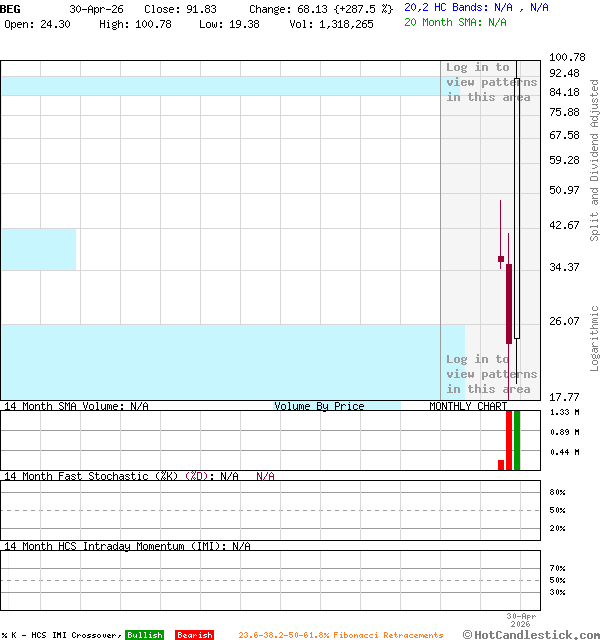The width and height of the screenshot is (600, 640).
Task: Click the Fibonacci Retracements legend text
Action: (x=341, y=635)
